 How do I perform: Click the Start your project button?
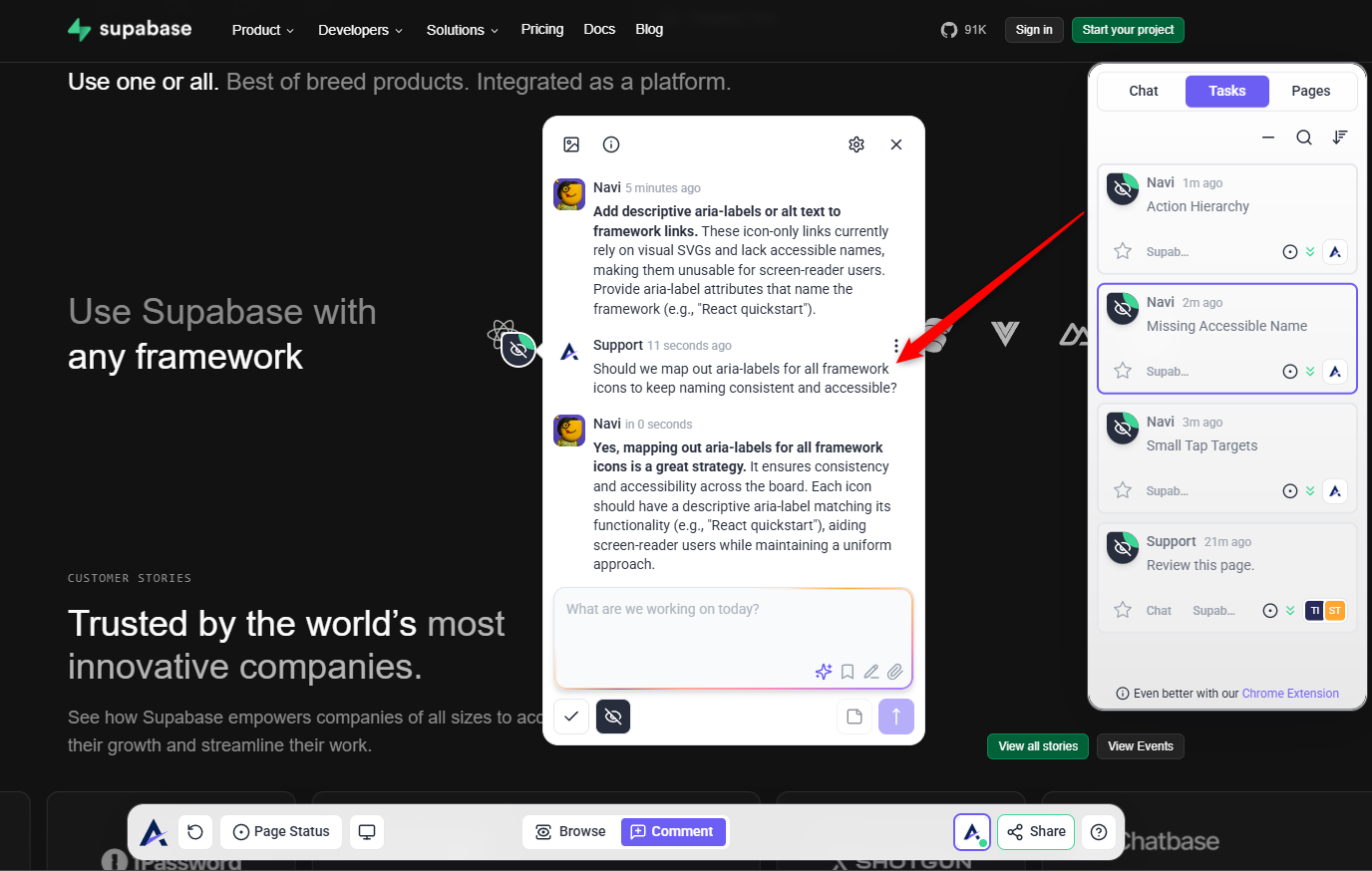tap(1128, 30)
